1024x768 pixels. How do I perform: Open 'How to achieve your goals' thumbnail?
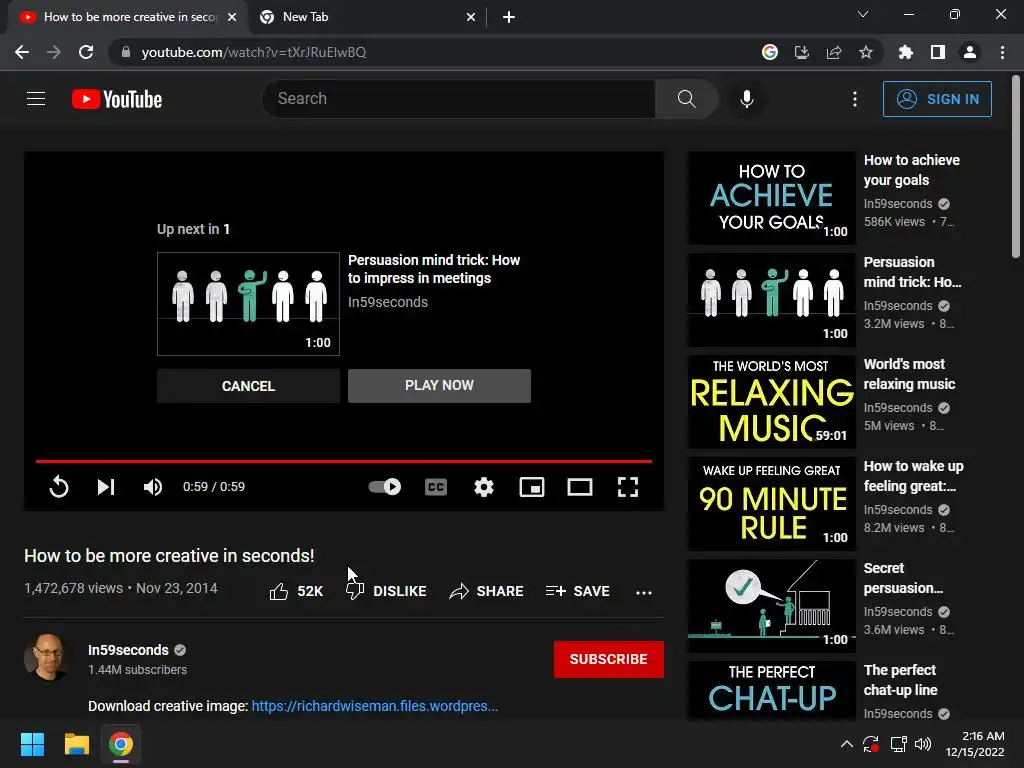click(771, 199)
